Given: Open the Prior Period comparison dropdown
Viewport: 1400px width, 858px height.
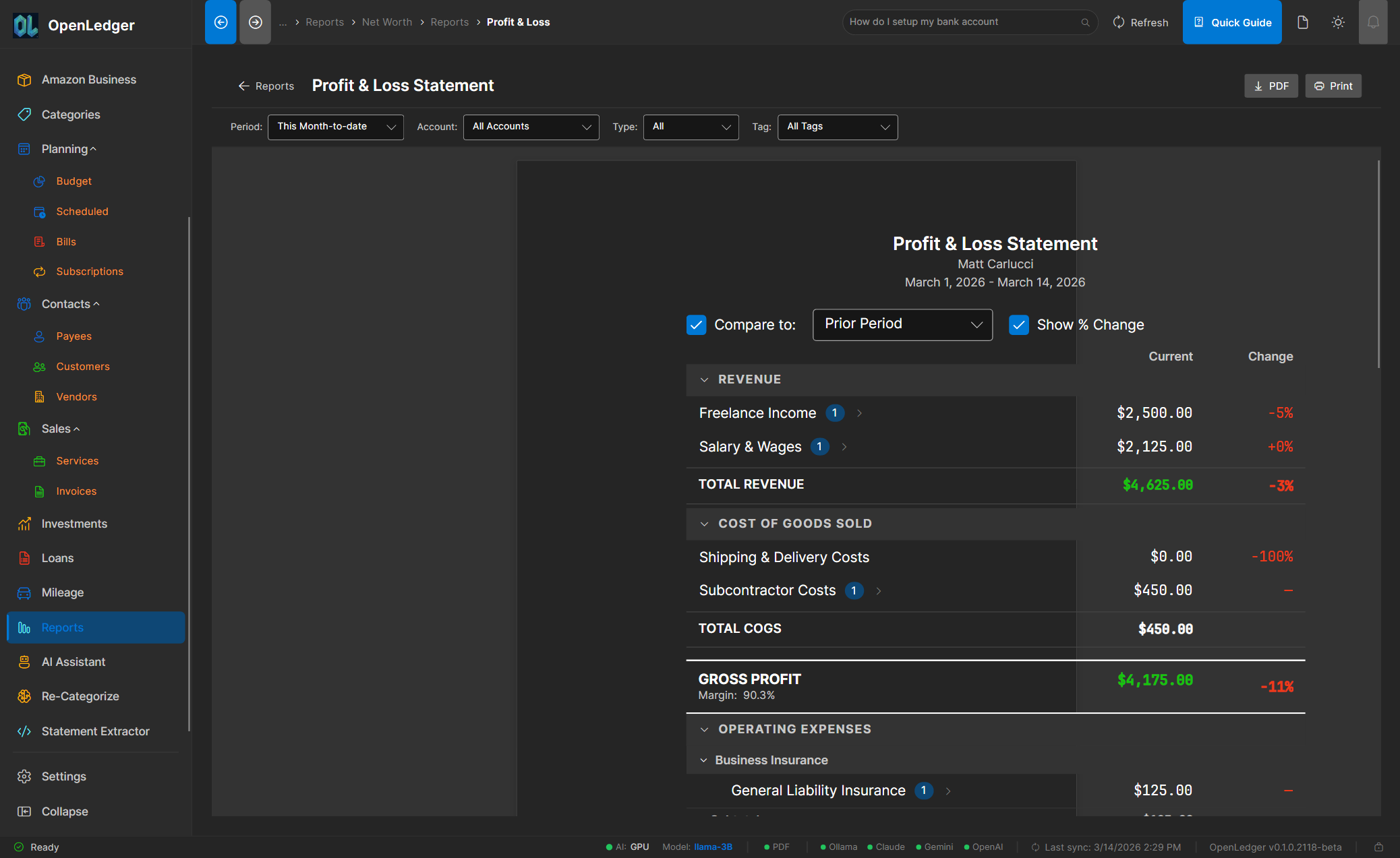Looking at the screenshot, I should [x=902, y=324].
